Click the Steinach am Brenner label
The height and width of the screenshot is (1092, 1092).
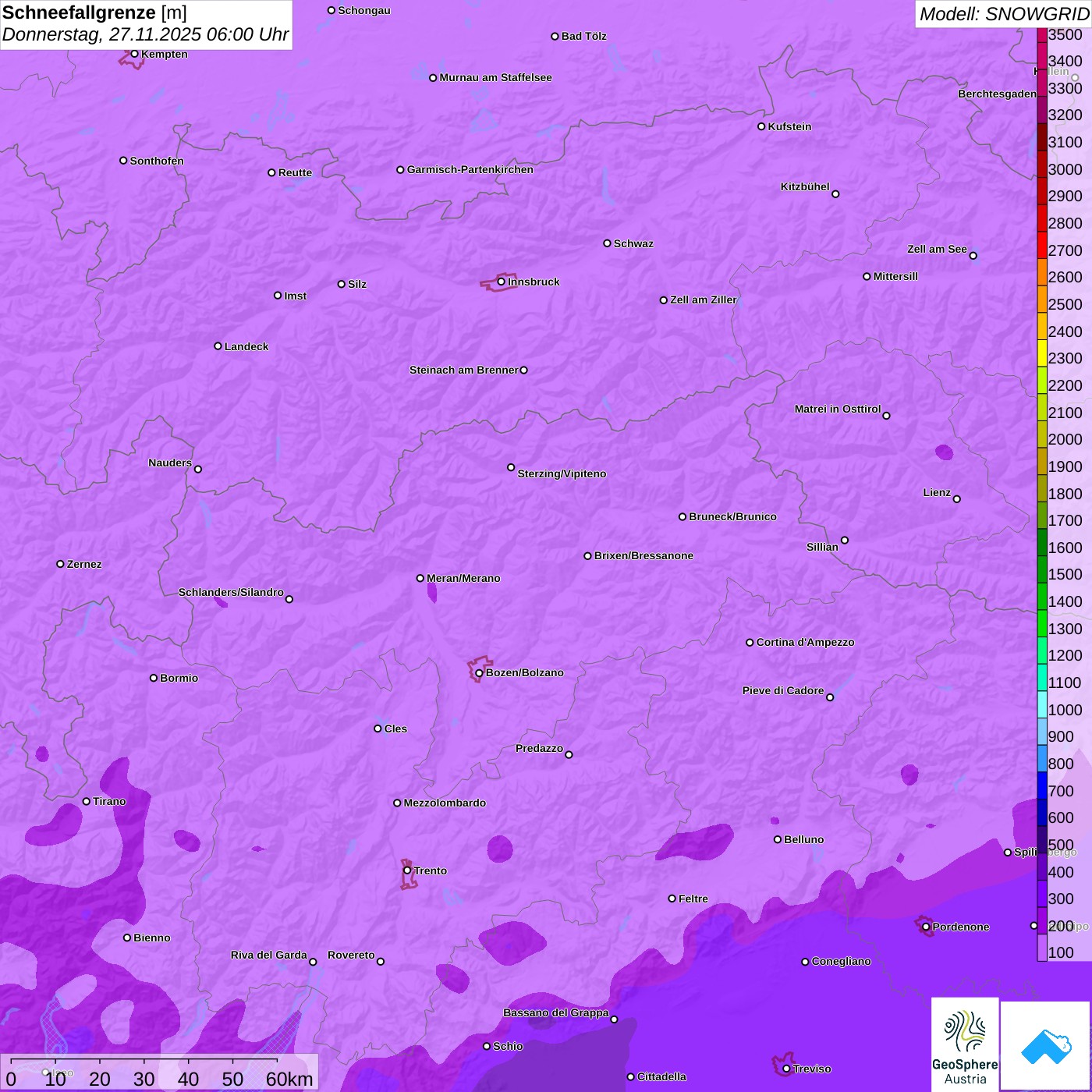(x=463, y=370)
